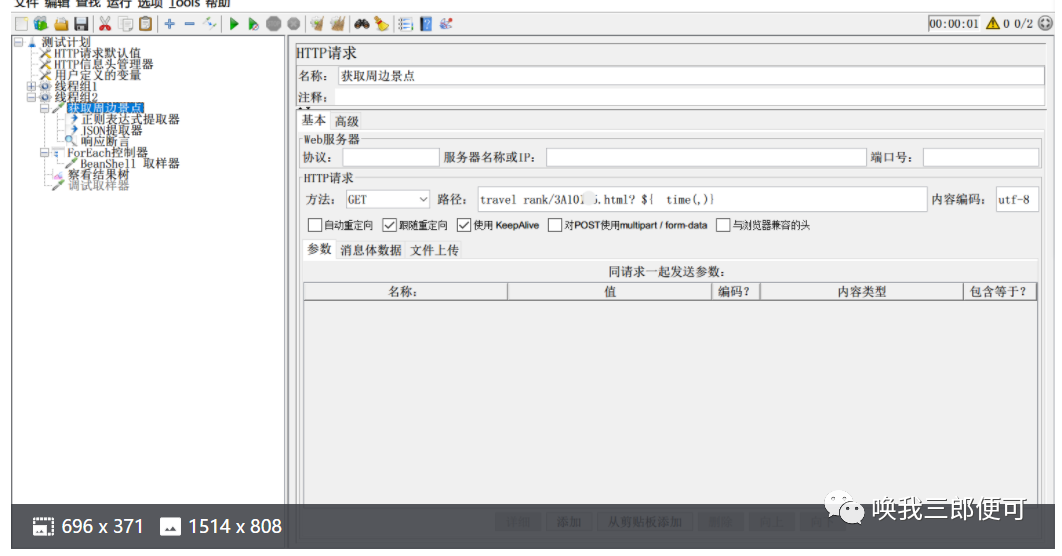Cut the selected element with scissors icon

[105, 24]
